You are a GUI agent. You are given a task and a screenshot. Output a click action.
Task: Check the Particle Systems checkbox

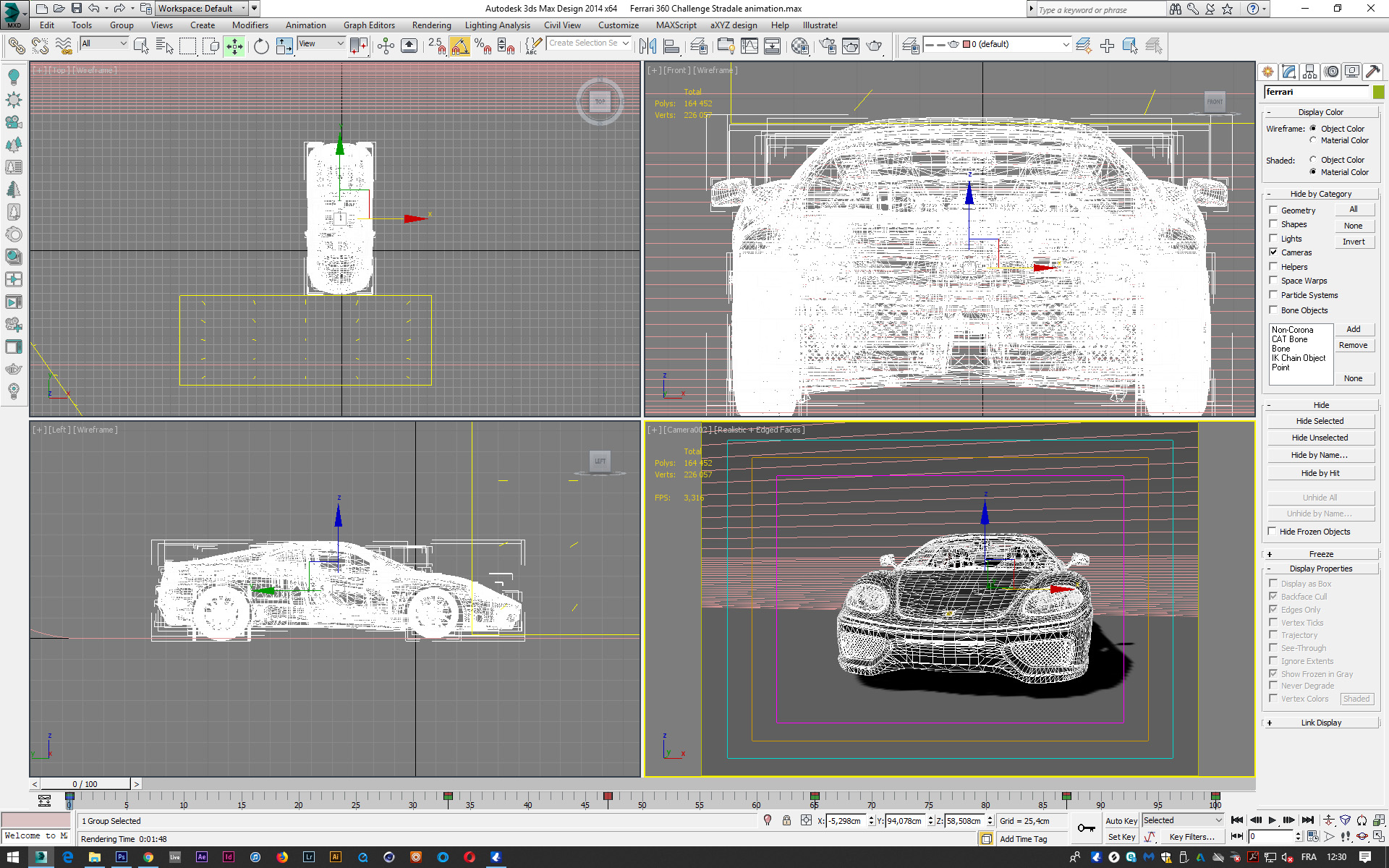(1273, 295)
